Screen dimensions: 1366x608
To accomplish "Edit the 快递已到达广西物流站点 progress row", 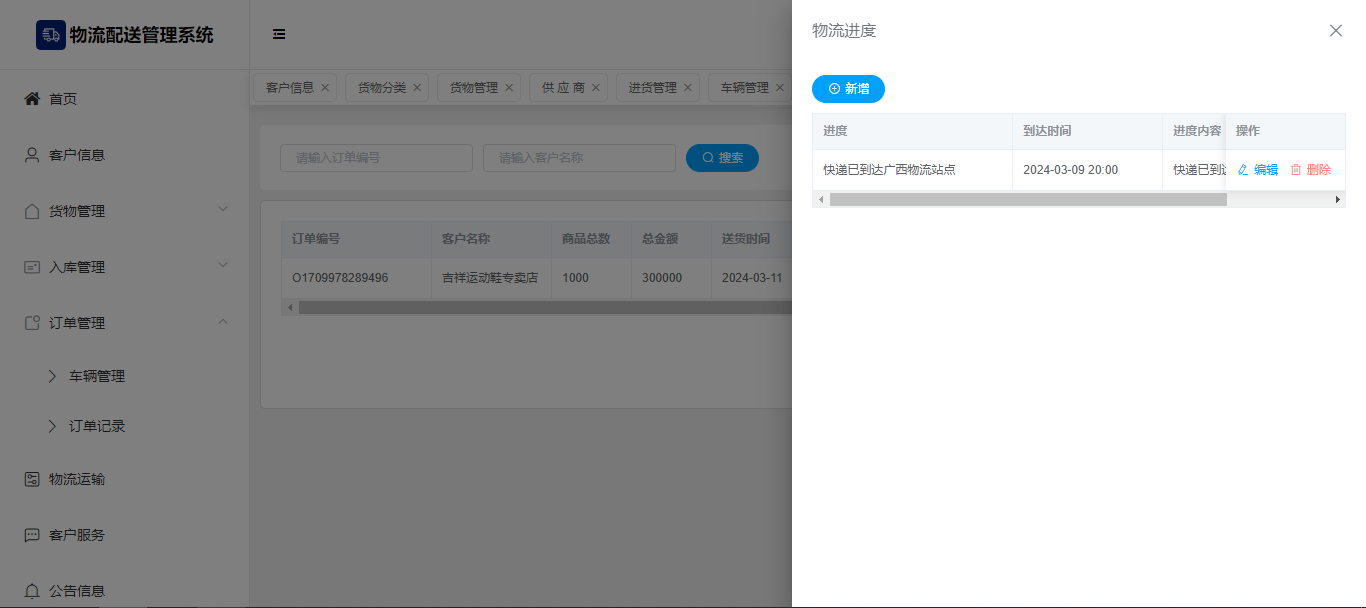I will (1258, 170).
